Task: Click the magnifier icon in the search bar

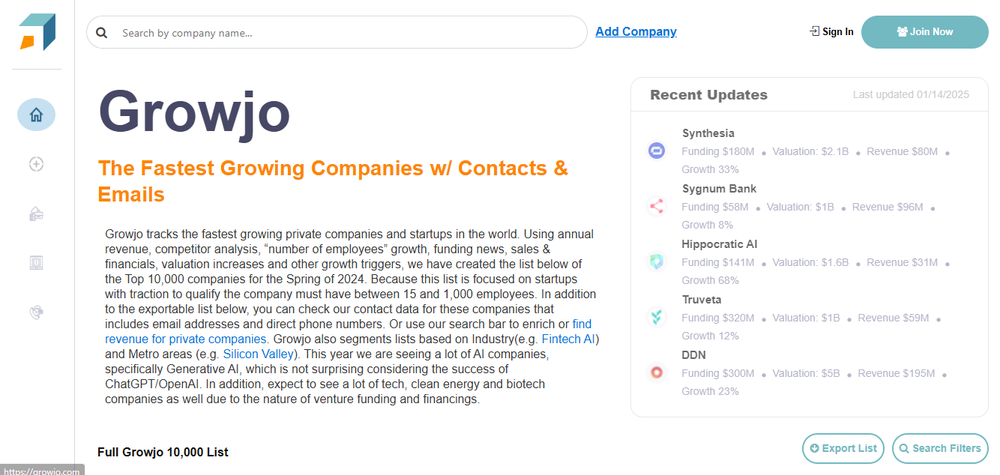Action: point(101,32)
